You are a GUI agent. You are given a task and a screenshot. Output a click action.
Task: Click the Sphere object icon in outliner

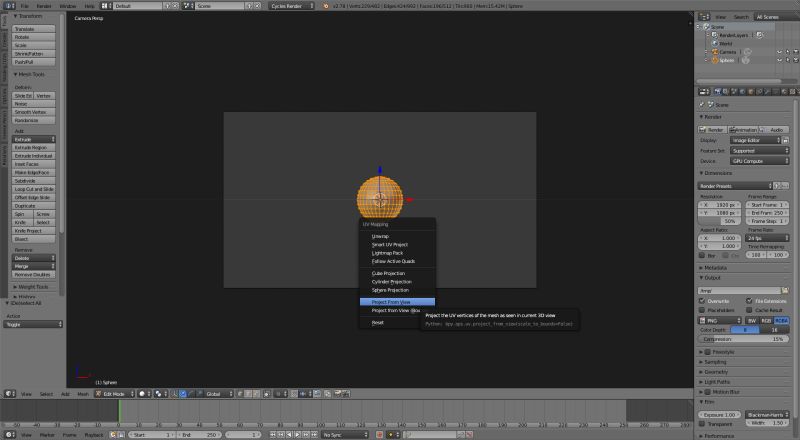[715, 60]
